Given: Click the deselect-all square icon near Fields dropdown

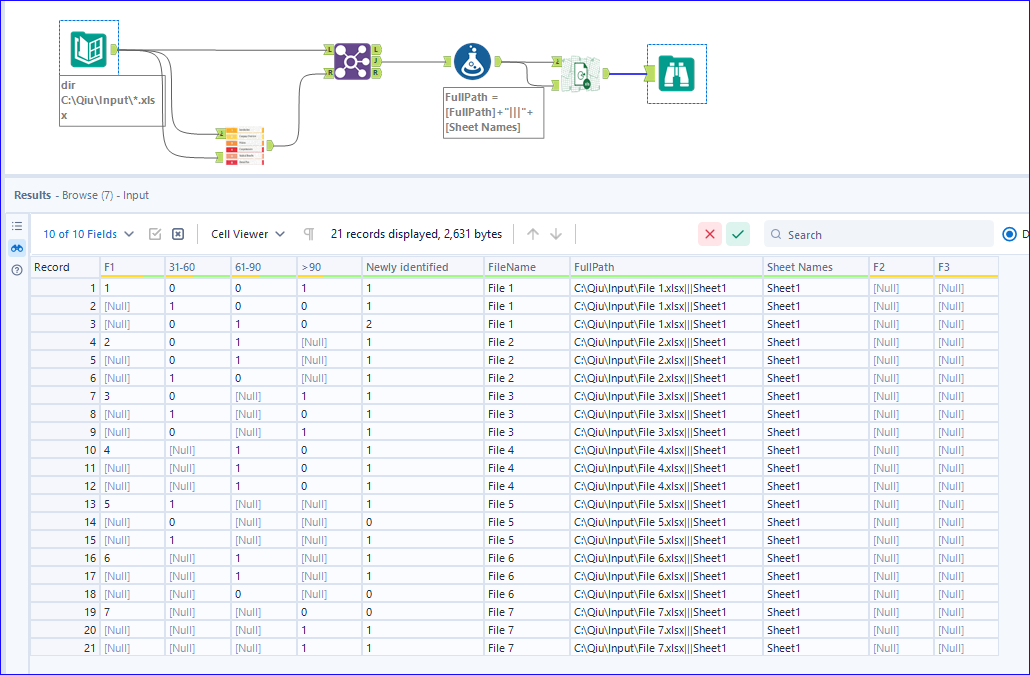Looking at the screenshot, I should coord(177,233).
